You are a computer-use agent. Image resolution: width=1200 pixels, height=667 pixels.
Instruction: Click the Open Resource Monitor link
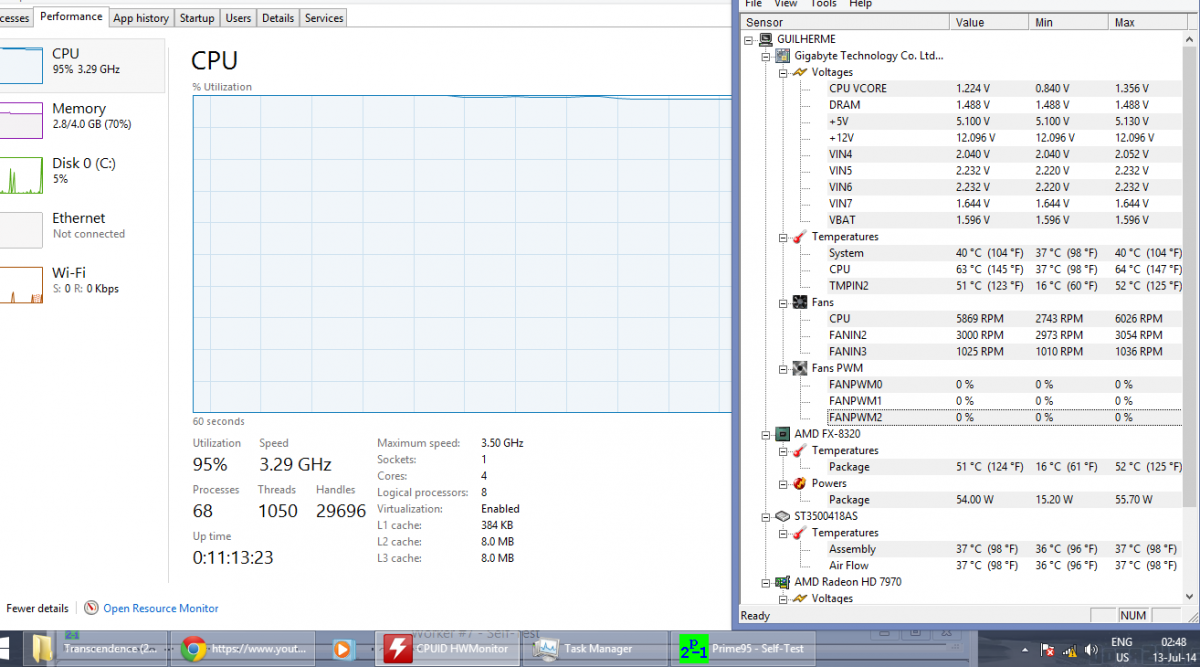click(161, 608)
